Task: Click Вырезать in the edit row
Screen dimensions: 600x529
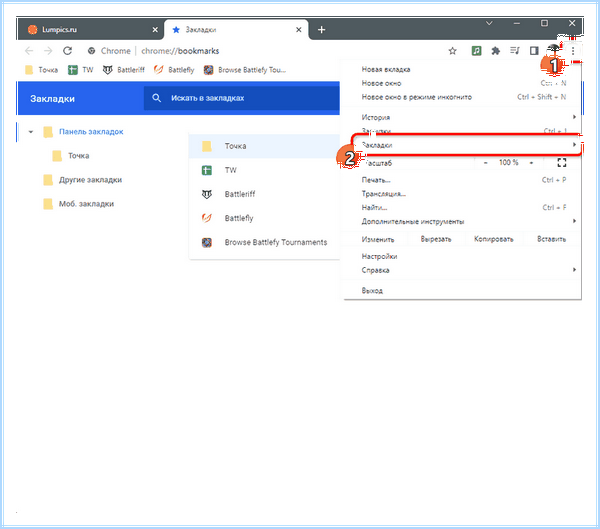Action: [x=436, y=239]
